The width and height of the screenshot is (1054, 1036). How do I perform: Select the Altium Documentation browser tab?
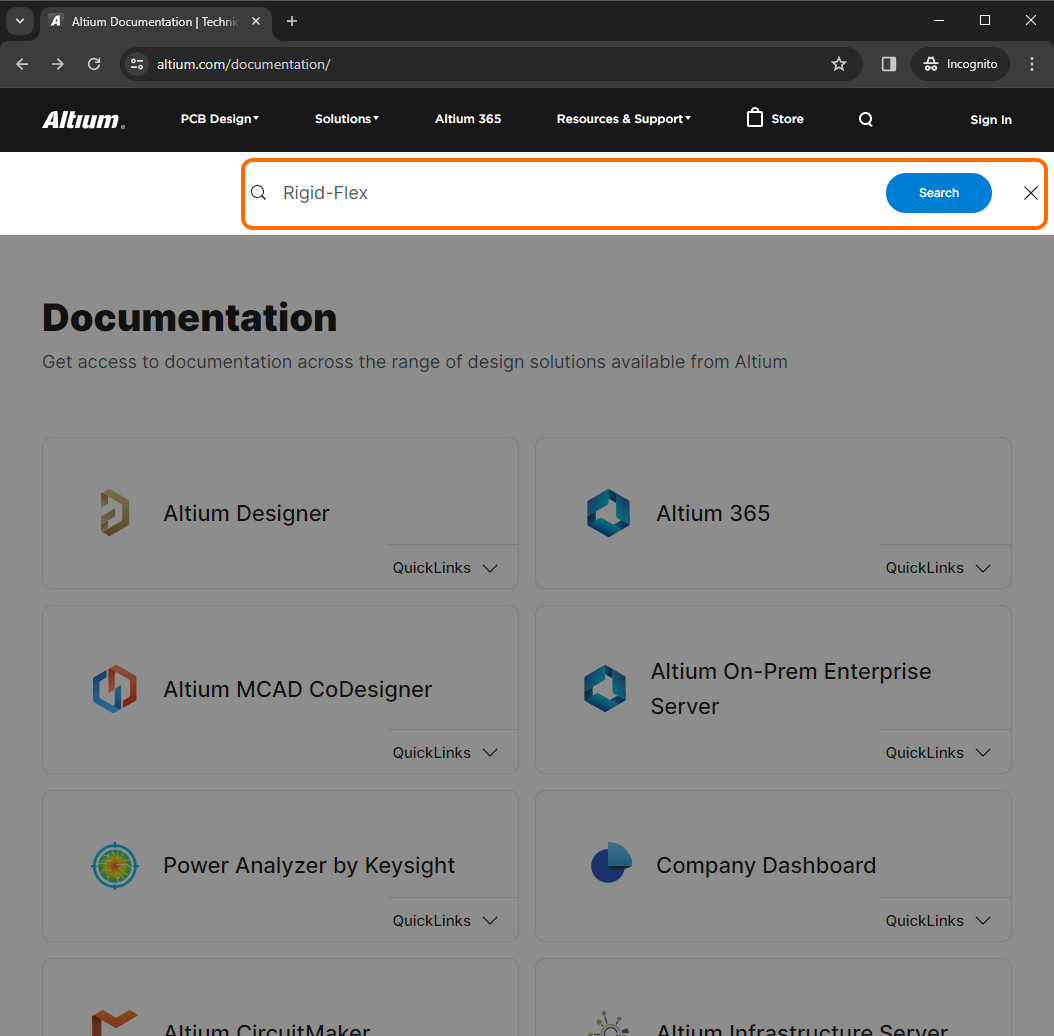pos(156,22)
